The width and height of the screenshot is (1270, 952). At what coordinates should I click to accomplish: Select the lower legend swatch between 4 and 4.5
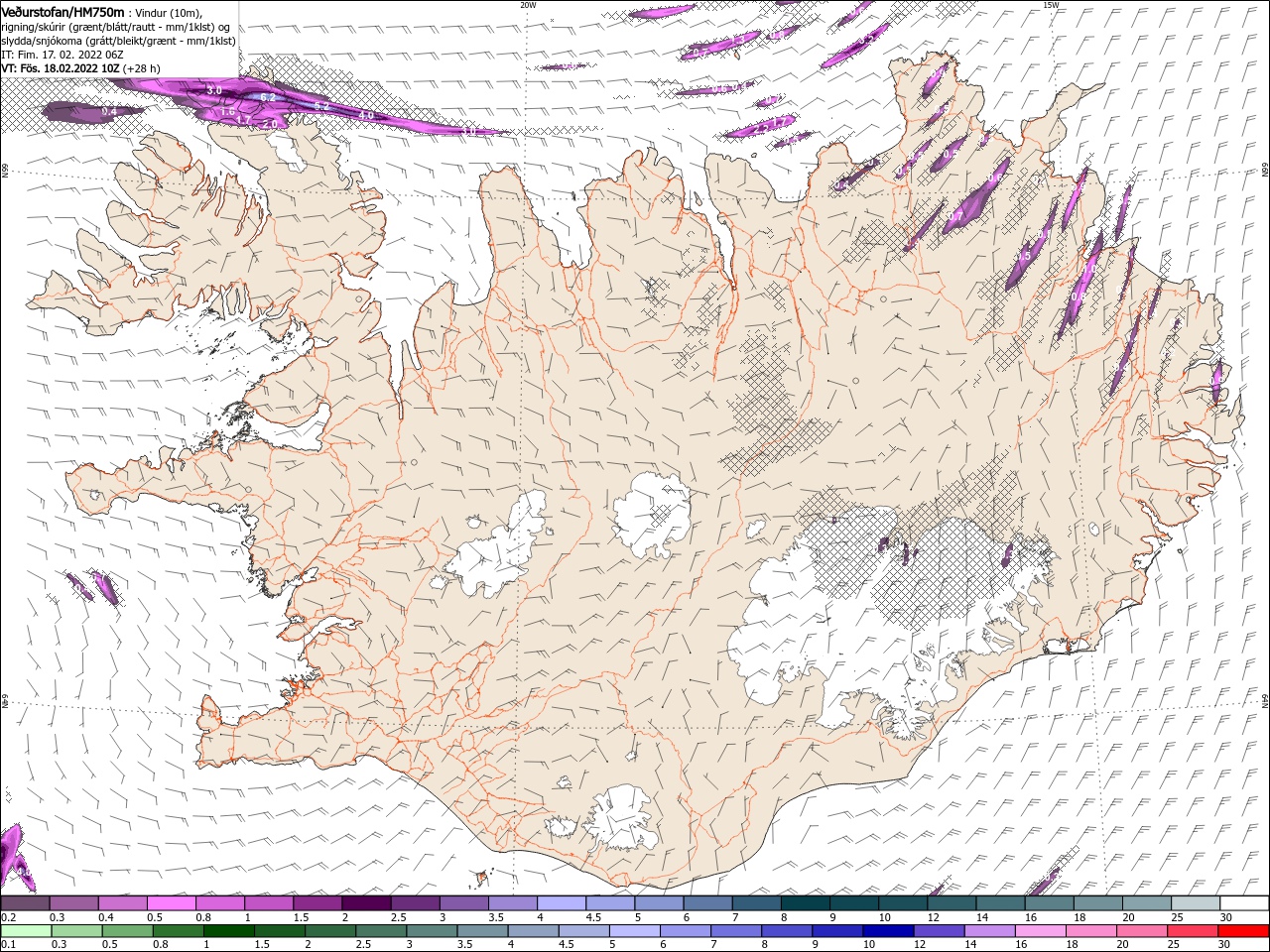(533, 931)
